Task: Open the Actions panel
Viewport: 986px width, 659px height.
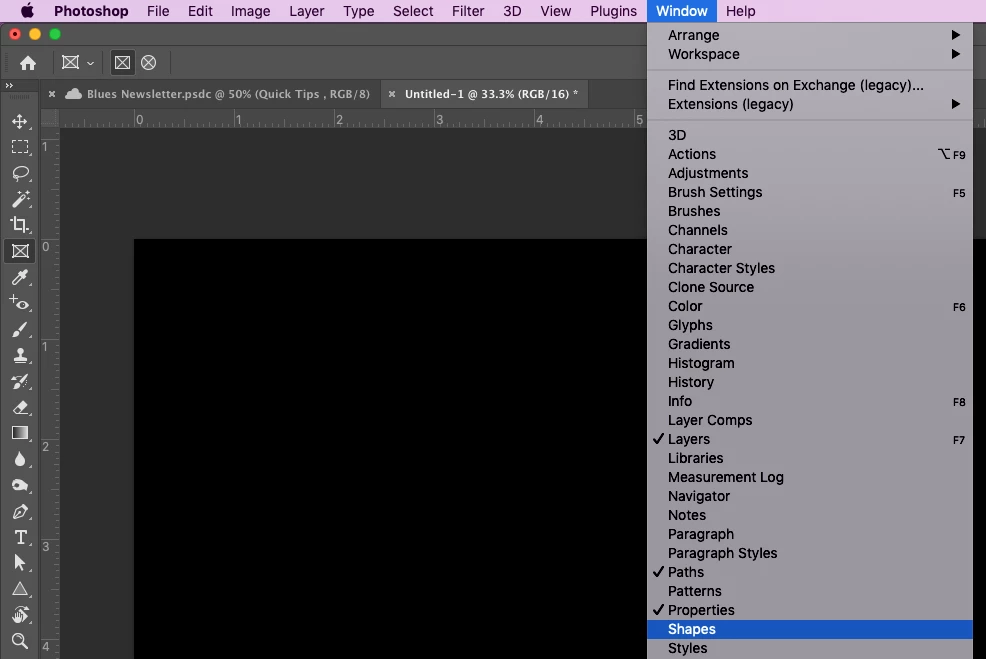Action: pos(810,155)
